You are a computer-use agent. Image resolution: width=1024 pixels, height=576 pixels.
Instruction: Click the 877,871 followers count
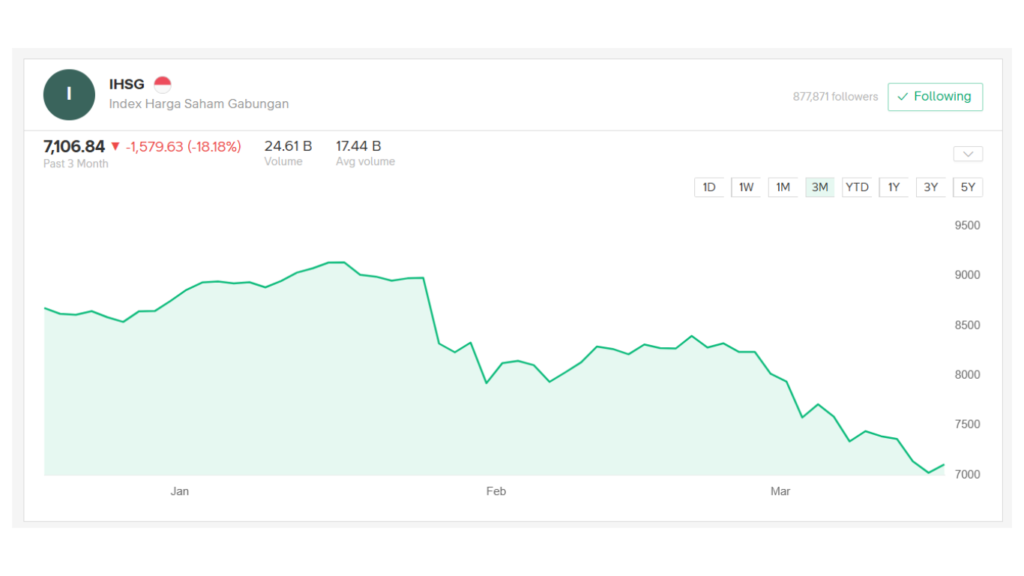point(835,97)
